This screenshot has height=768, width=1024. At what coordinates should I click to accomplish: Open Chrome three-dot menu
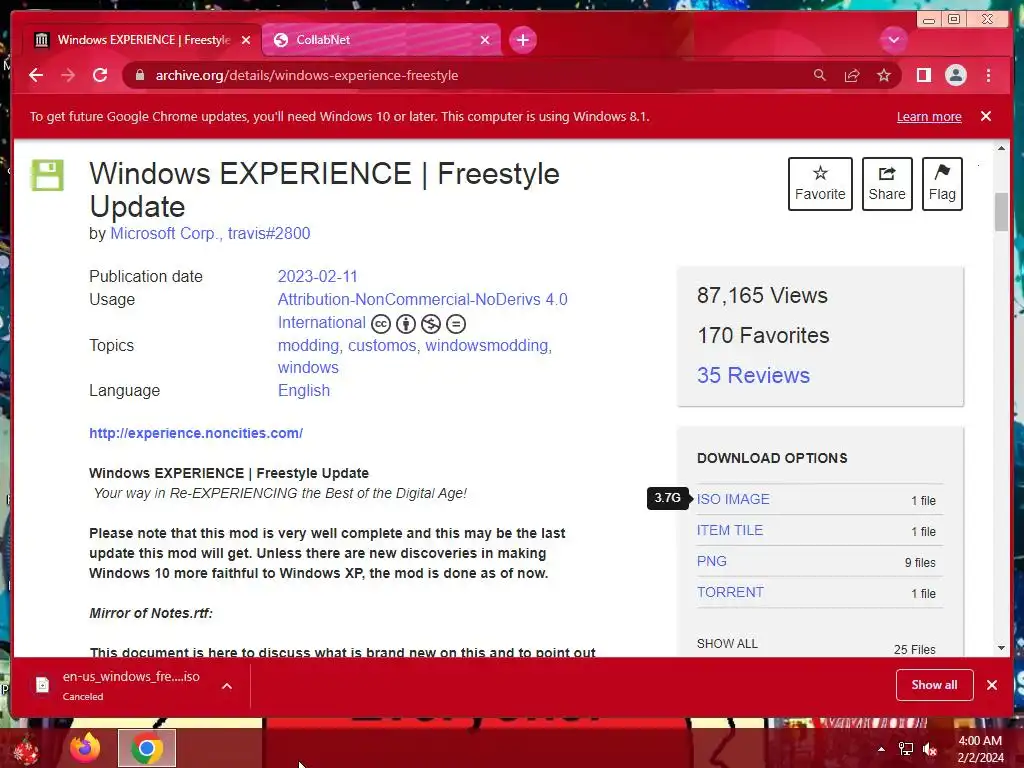click(x=988, y=76)
